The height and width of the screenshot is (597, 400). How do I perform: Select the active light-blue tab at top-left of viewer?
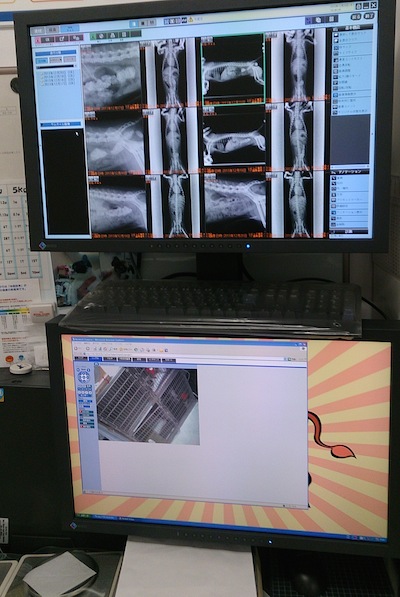70,29
